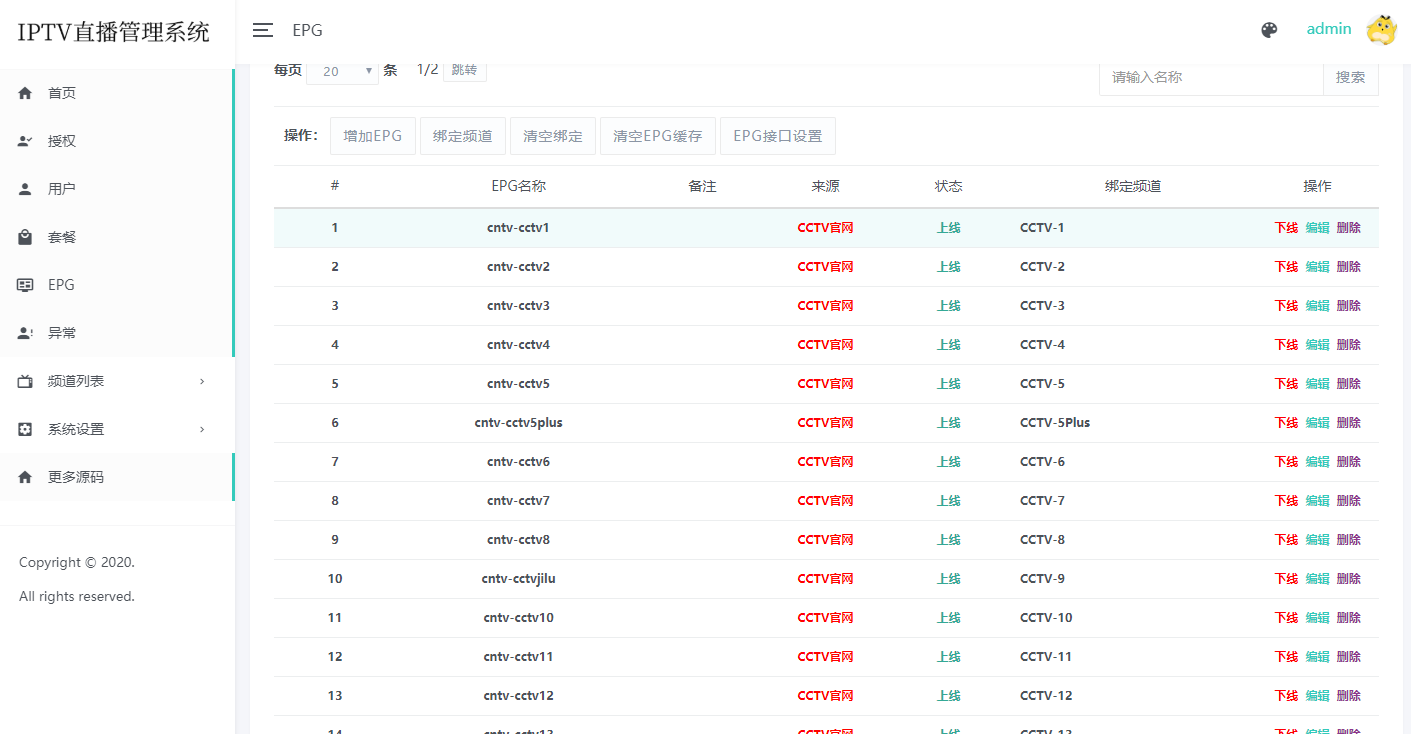This screenshot has width=1411, height=734.
Task: Click the 增加EPG button
Action: click(x=372, y=136)
